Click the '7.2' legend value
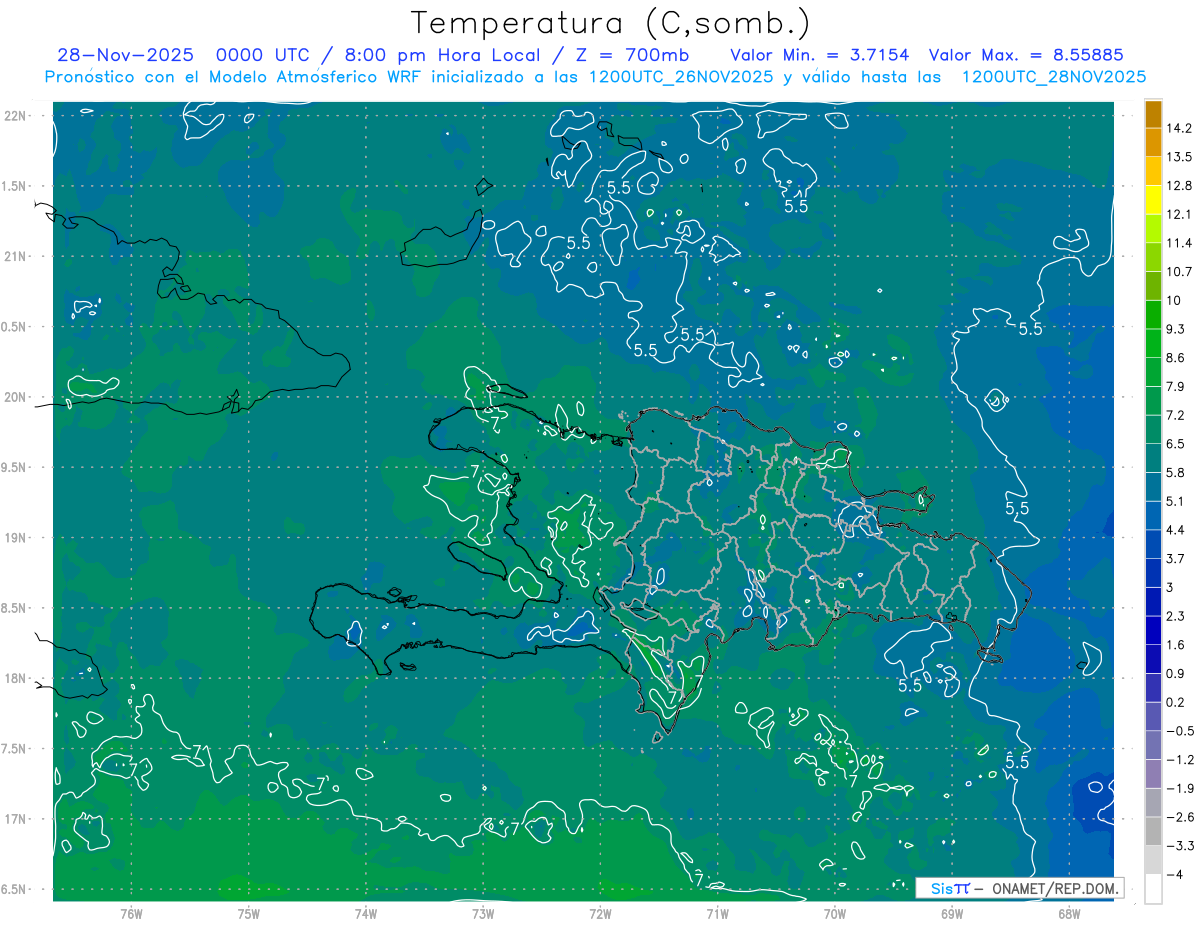 click(1176, 415)
